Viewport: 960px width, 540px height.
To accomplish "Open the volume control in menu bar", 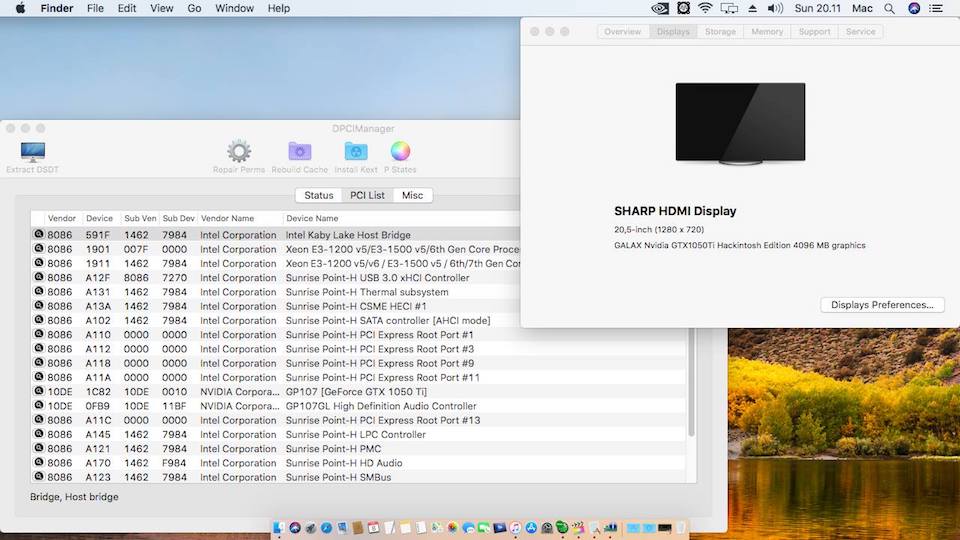I will tap(775, 8).
